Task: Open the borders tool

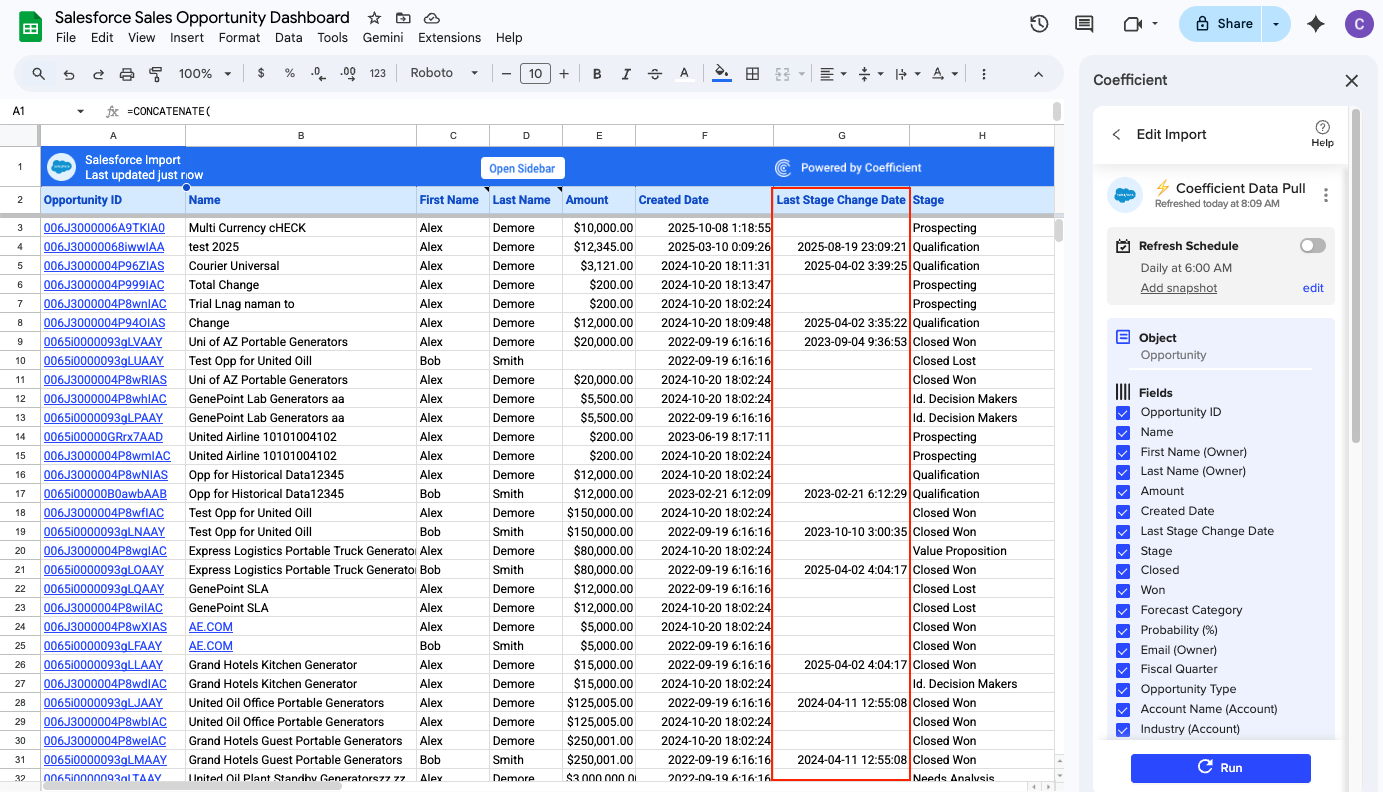Action: pyautogui.click(x=752, y=73)
